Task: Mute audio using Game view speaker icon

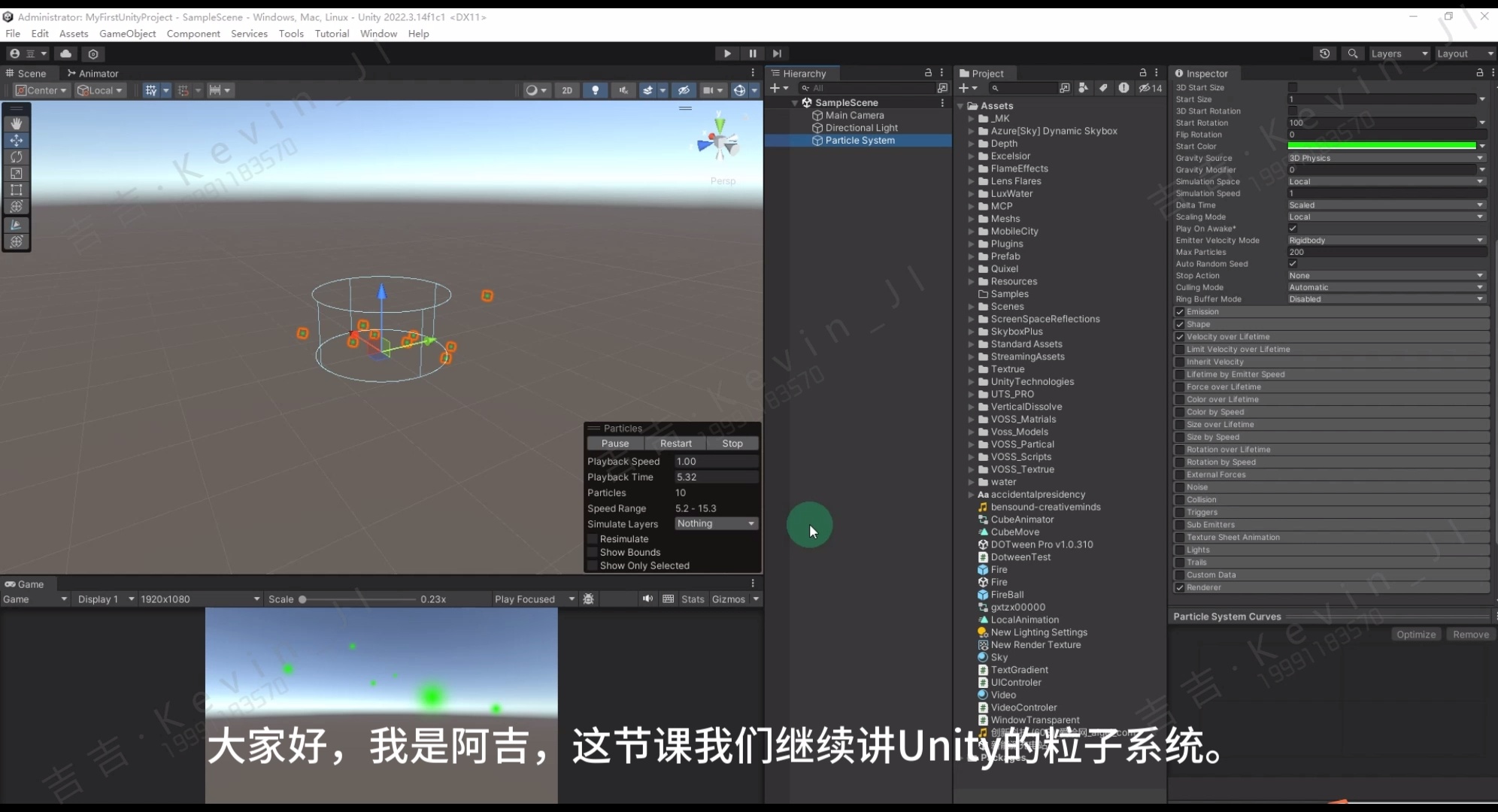Action: tap(647, 598)
